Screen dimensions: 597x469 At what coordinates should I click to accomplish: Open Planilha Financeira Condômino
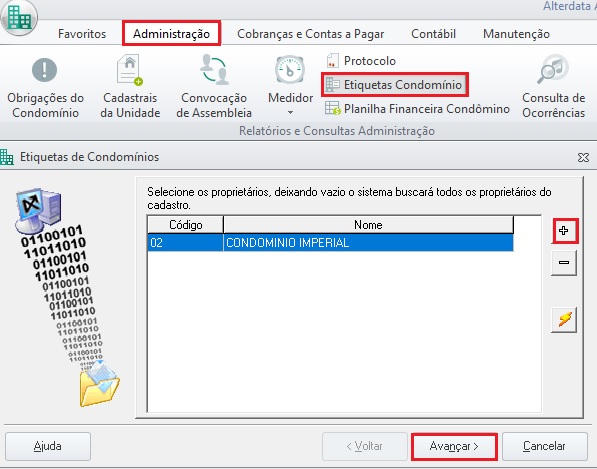pyautogui.click(x=417, y=108)
